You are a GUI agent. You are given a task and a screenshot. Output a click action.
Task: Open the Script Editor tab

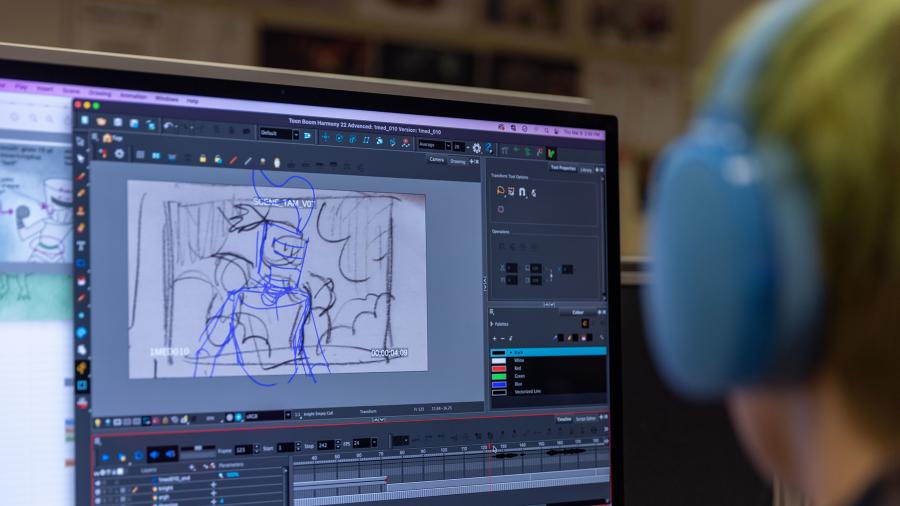point(586,419)
